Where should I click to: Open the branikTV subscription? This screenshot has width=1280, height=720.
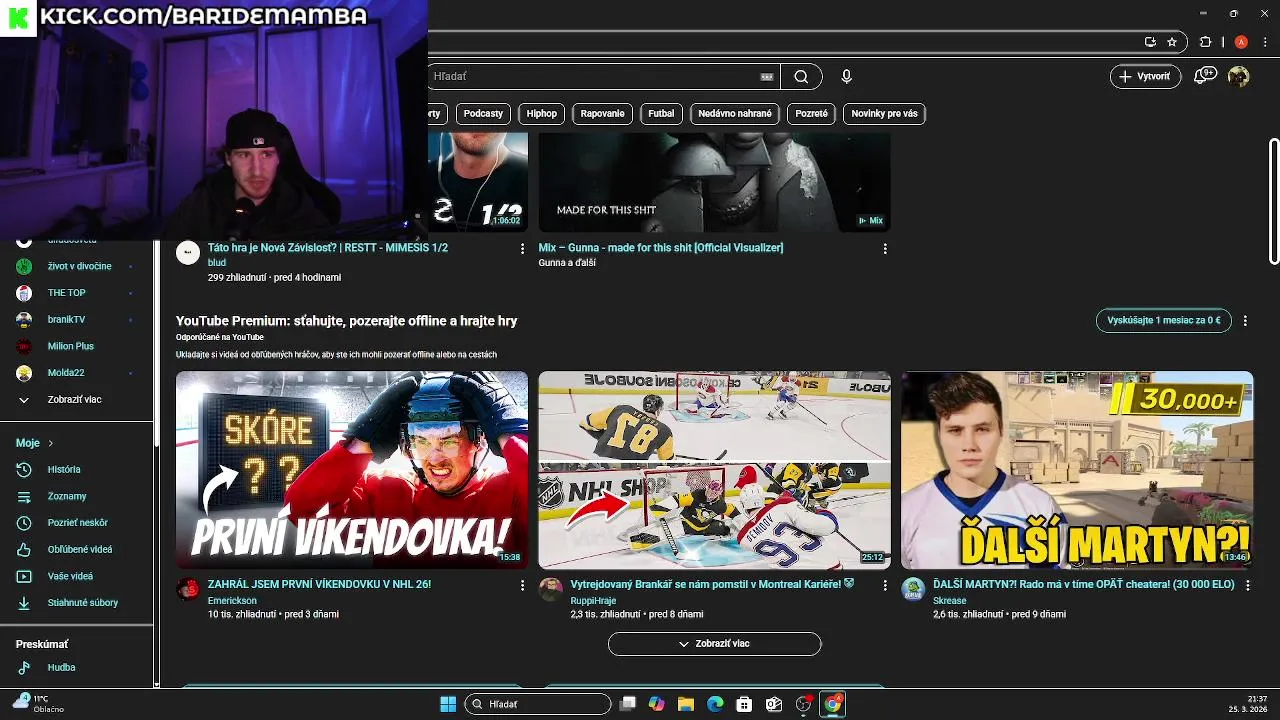pos(75,319)
